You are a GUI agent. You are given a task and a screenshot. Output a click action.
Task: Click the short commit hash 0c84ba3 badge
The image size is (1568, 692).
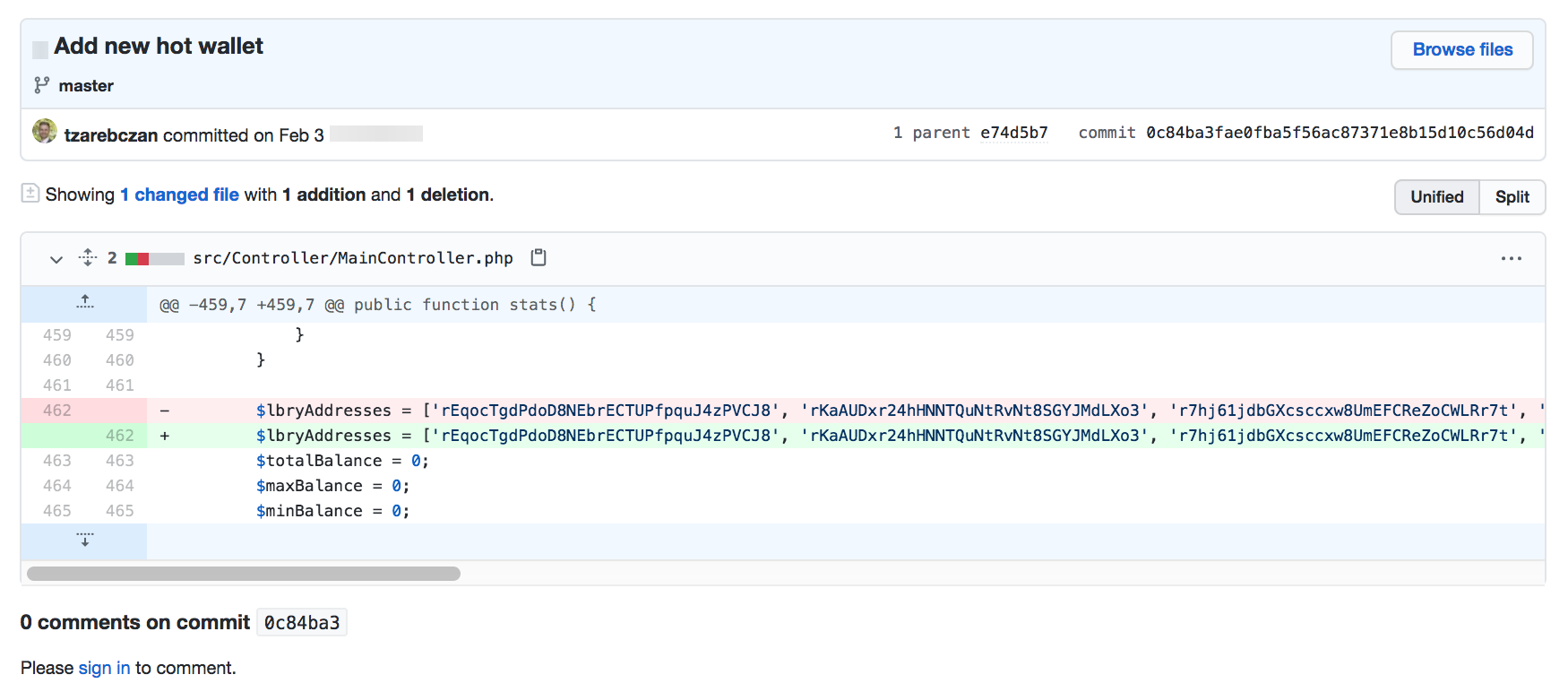pos(302,622)
